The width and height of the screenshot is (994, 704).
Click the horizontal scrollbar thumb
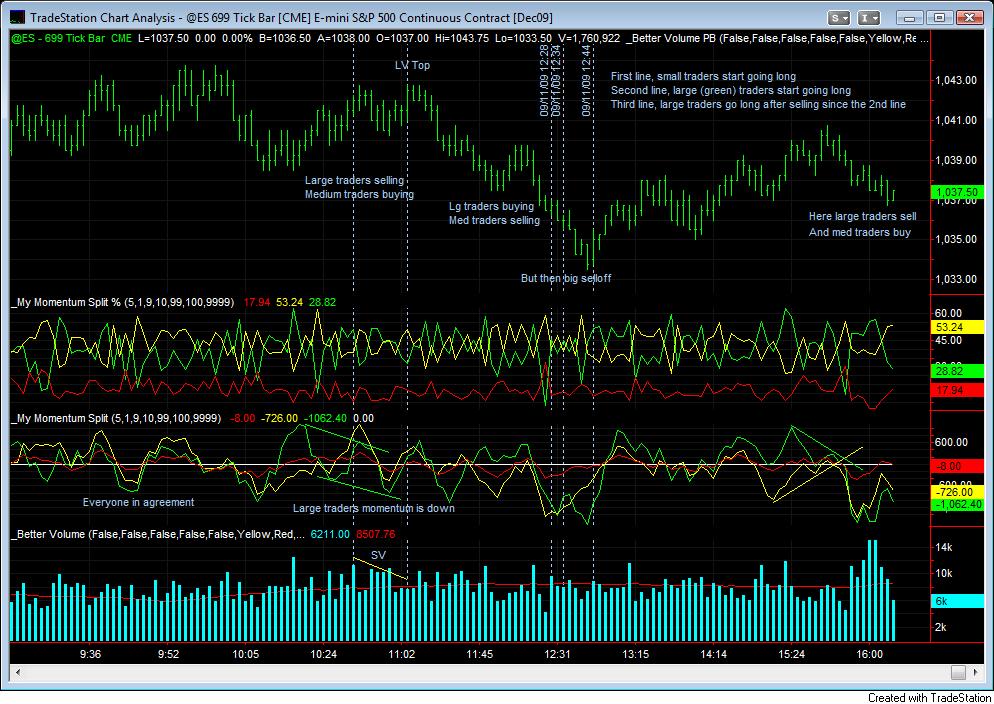coord(958,672)
